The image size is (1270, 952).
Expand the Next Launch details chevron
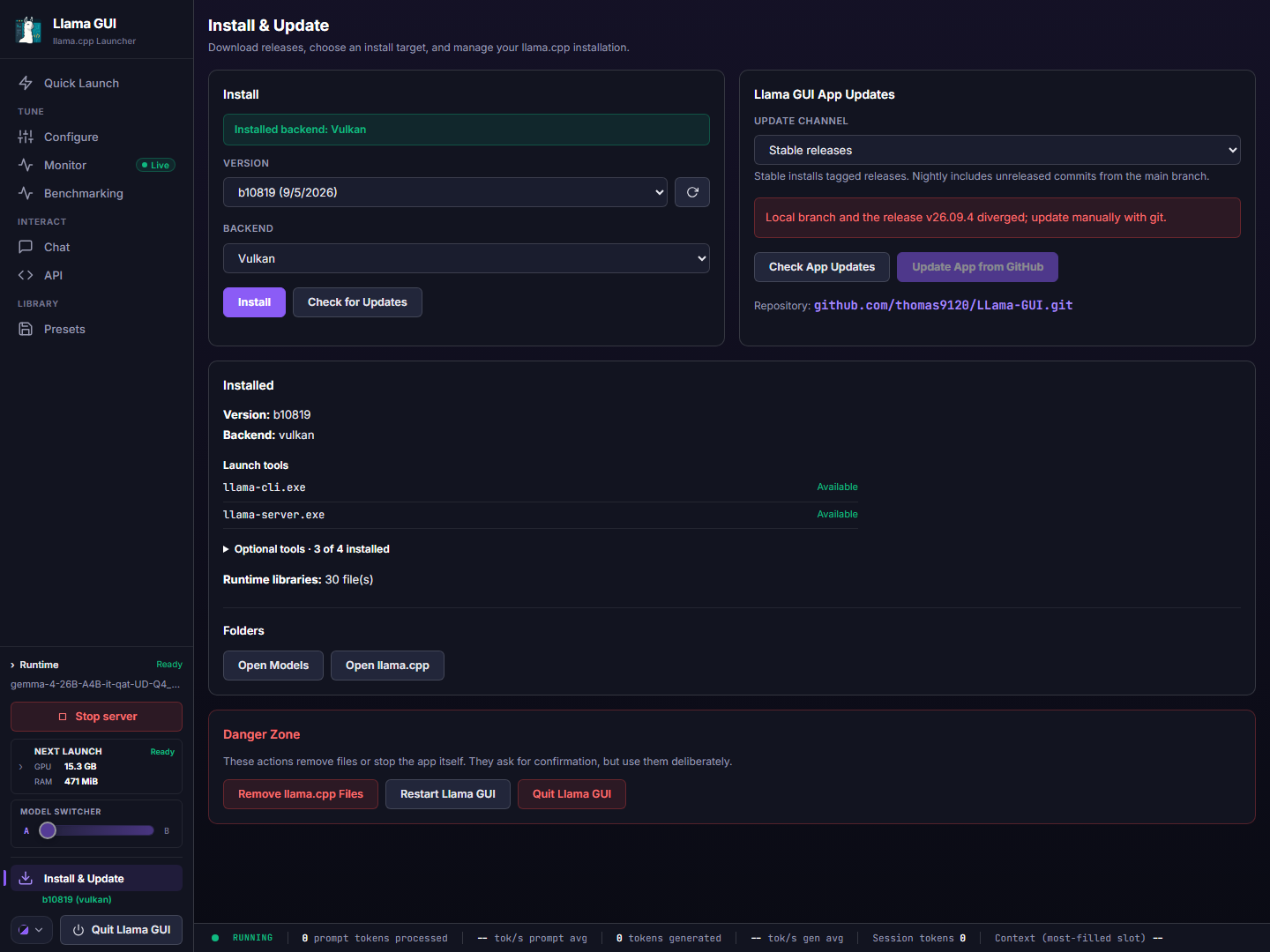(x=21, y=767)
